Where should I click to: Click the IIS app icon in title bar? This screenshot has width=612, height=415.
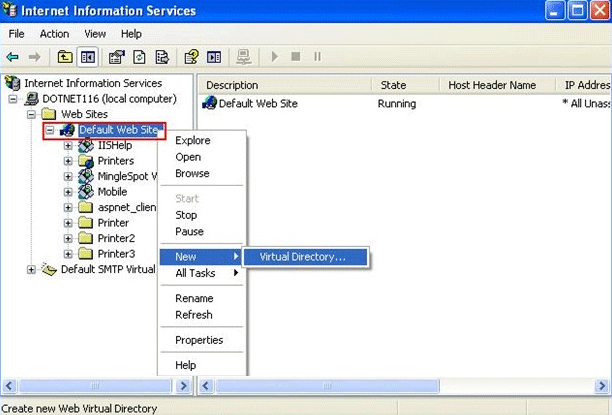(x=9, y=11)
